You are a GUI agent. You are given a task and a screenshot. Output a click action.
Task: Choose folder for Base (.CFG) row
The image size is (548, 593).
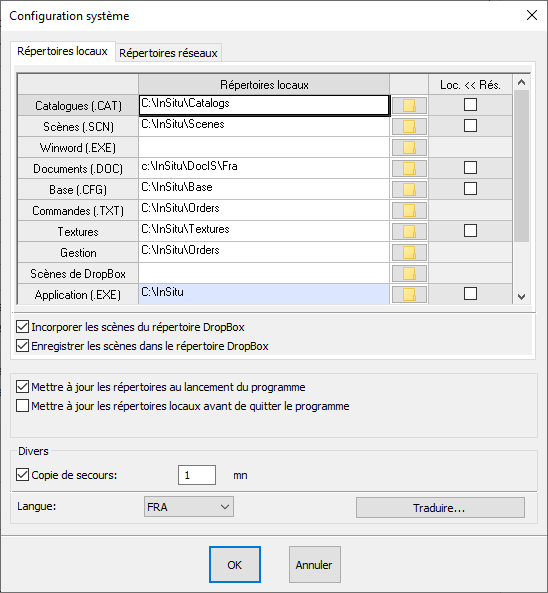click(x=409, y=189)
